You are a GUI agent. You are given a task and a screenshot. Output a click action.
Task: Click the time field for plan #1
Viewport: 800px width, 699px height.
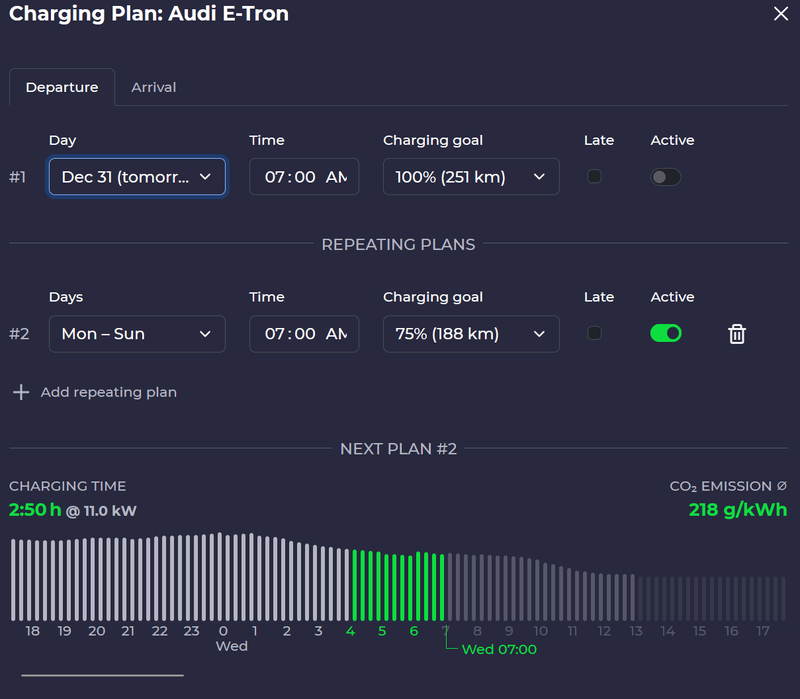[304, 177]
